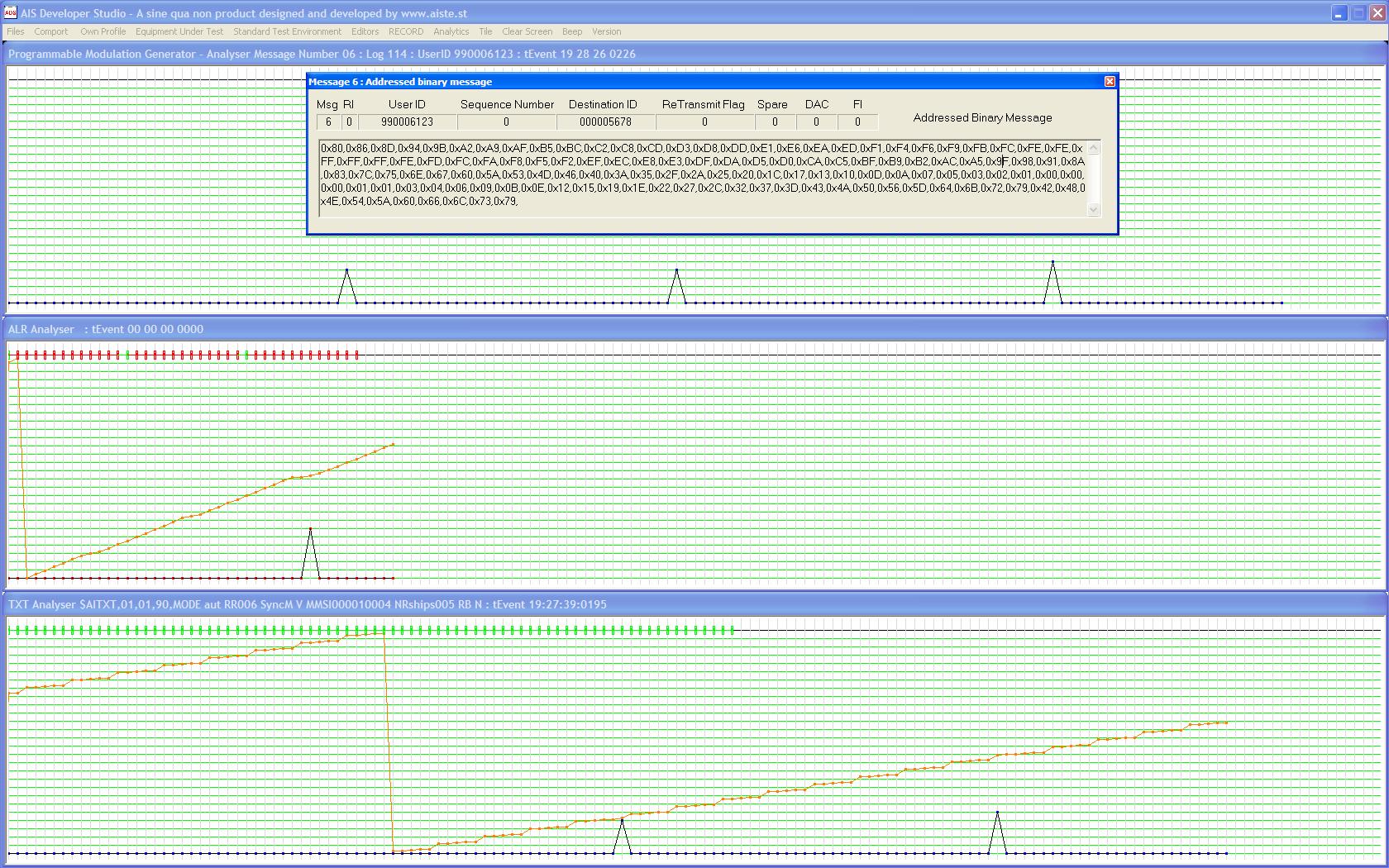Click the RECORD menu item
The height and width of the screenshot is (868, 1389).
[405, 31]
